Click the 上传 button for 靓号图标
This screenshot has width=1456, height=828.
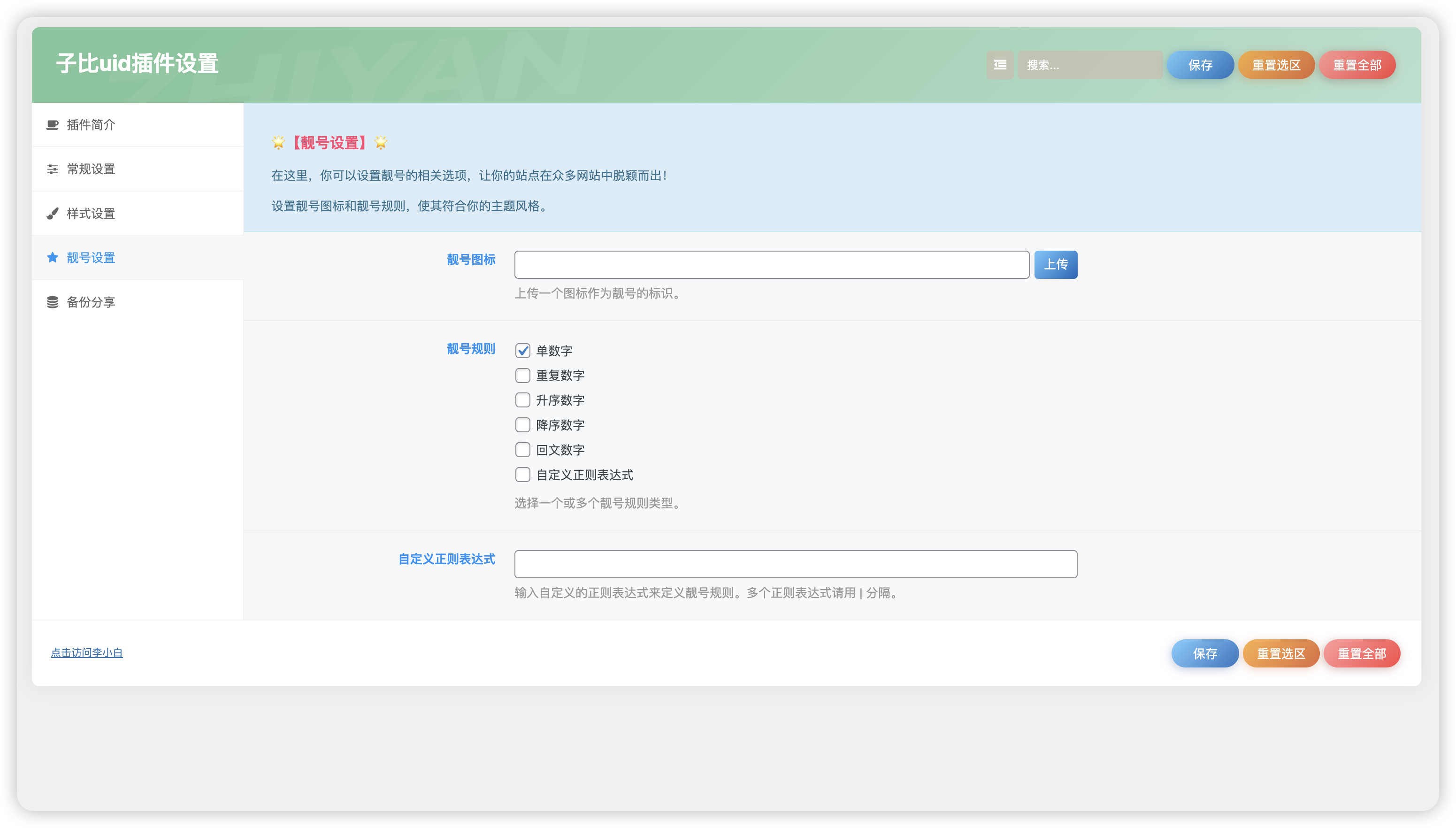point(1056,264)
